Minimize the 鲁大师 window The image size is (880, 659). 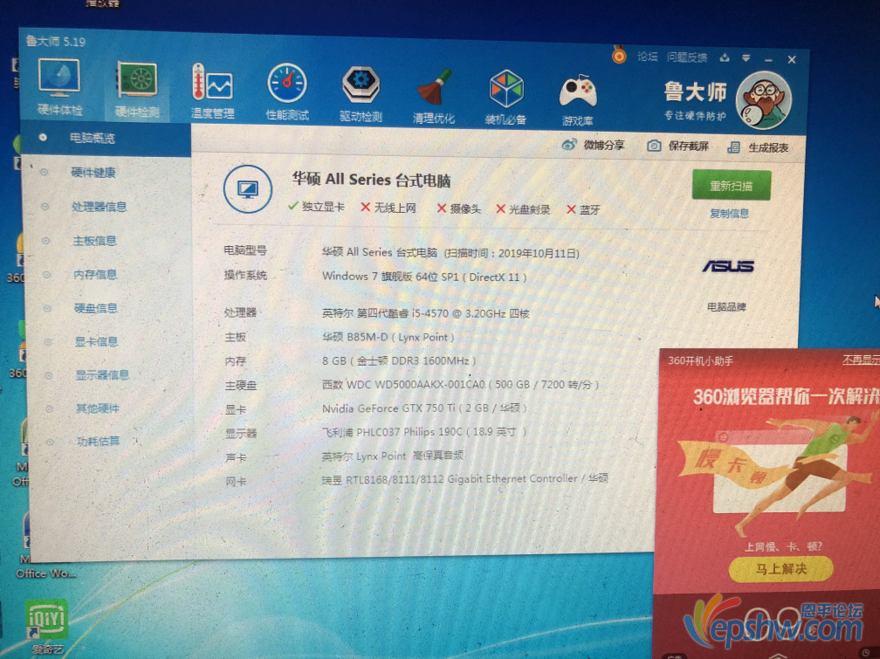pyautogui.click(x=768, y=59)
